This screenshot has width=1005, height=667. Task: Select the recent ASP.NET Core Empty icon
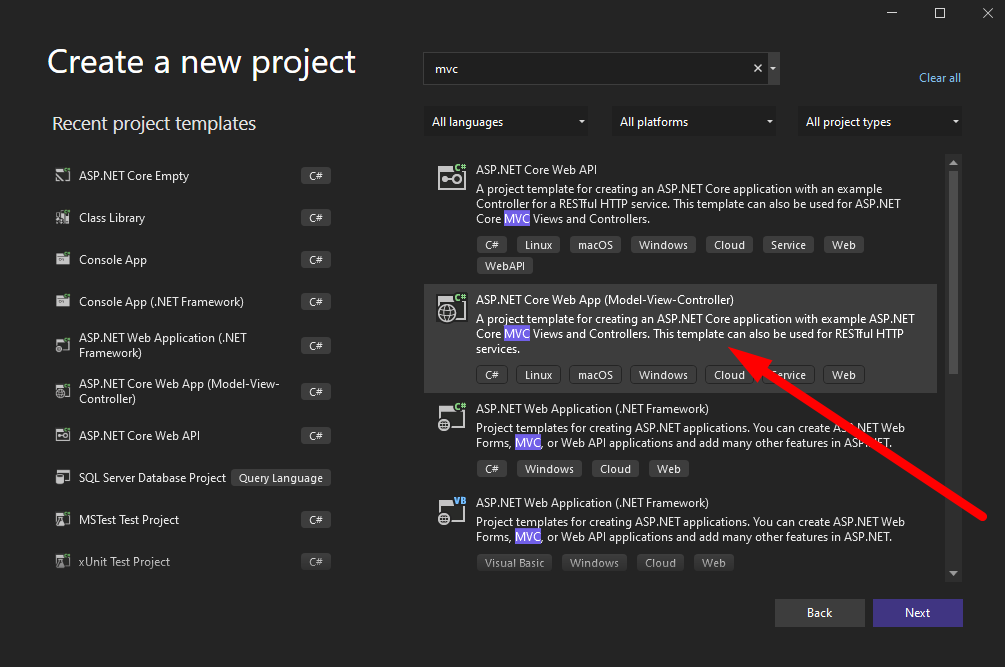(62, 176)
